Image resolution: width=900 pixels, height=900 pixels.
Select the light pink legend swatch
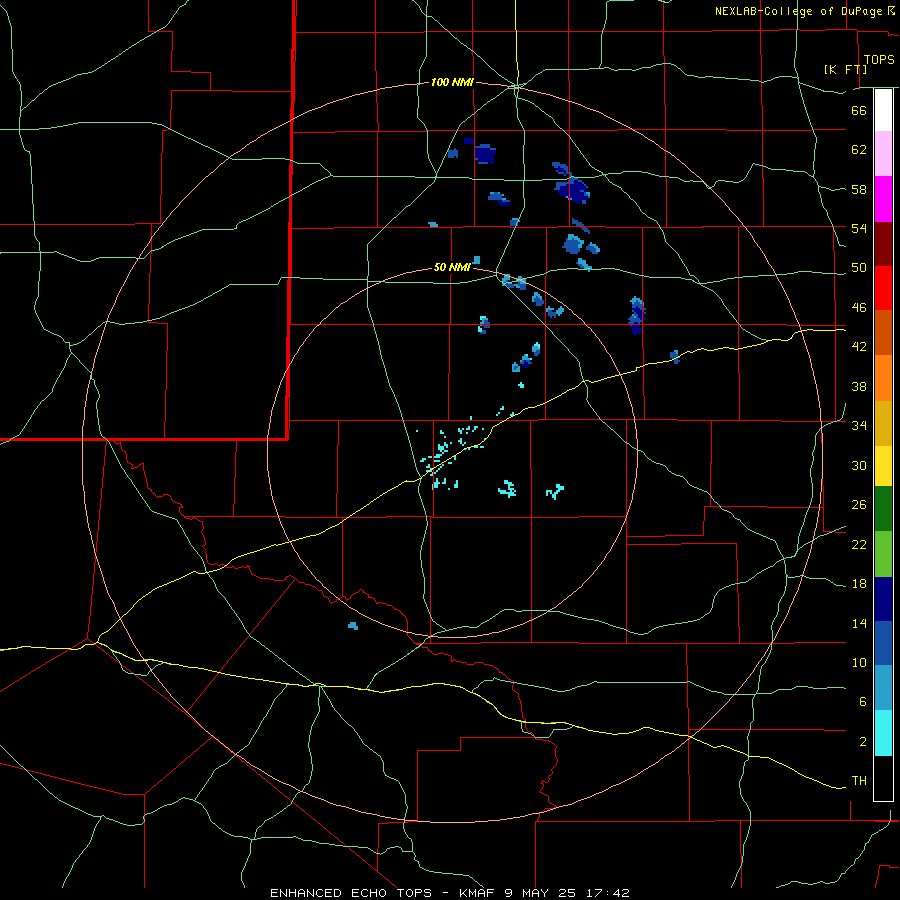[x=883, y=153]
